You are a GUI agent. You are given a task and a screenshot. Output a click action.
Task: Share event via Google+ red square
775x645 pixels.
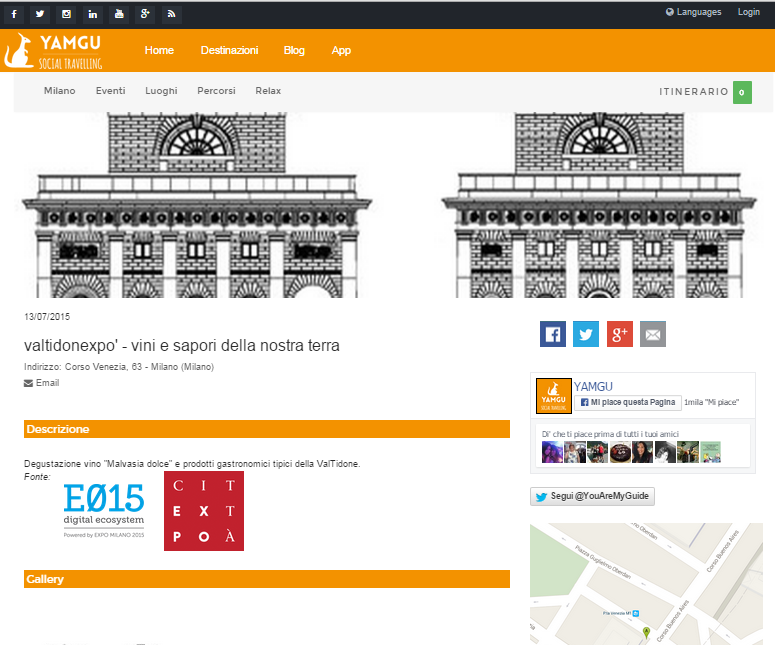(619, 334)
